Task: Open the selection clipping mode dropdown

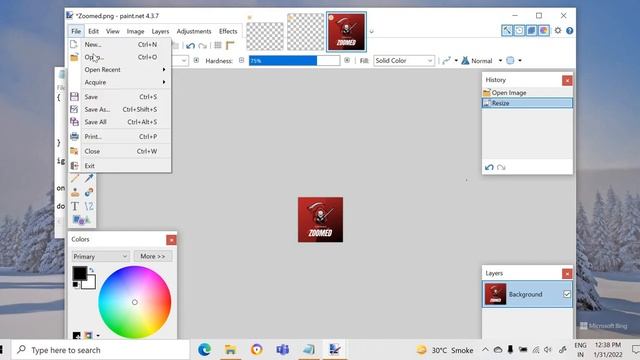Action: point(520,60)
